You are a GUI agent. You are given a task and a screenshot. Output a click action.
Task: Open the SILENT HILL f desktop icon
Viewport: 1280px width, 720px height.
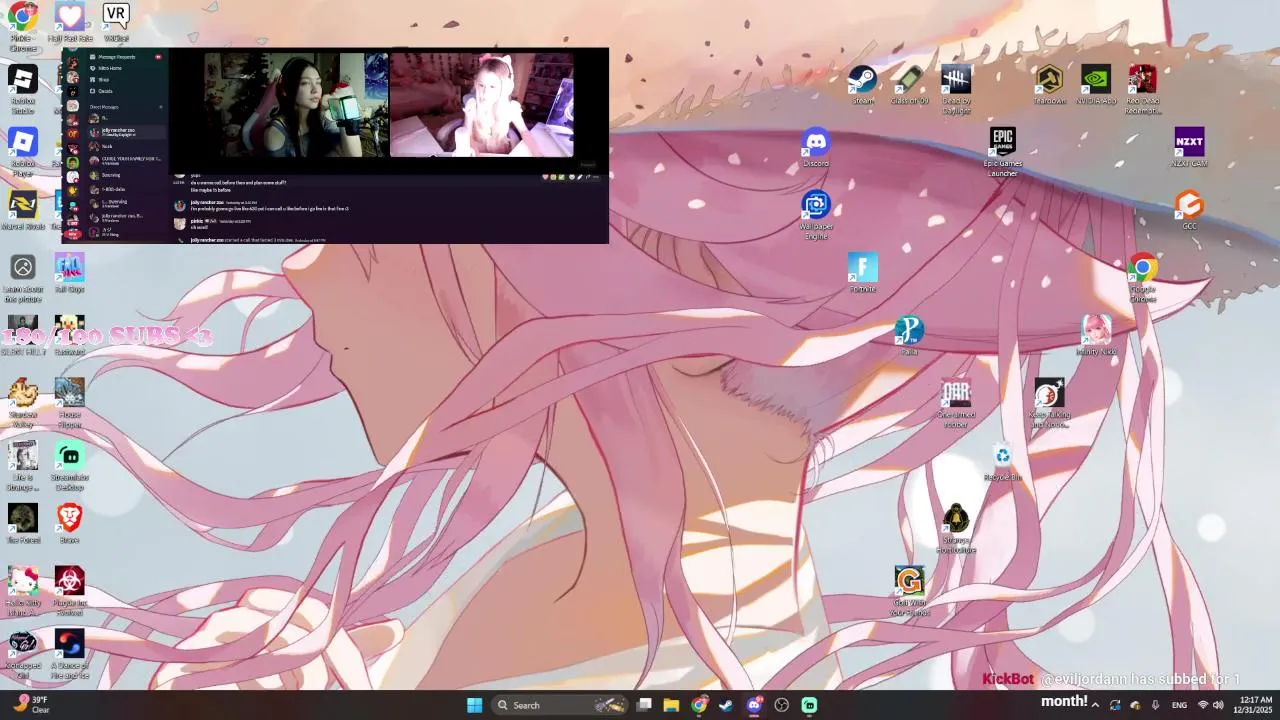(22, 336)
